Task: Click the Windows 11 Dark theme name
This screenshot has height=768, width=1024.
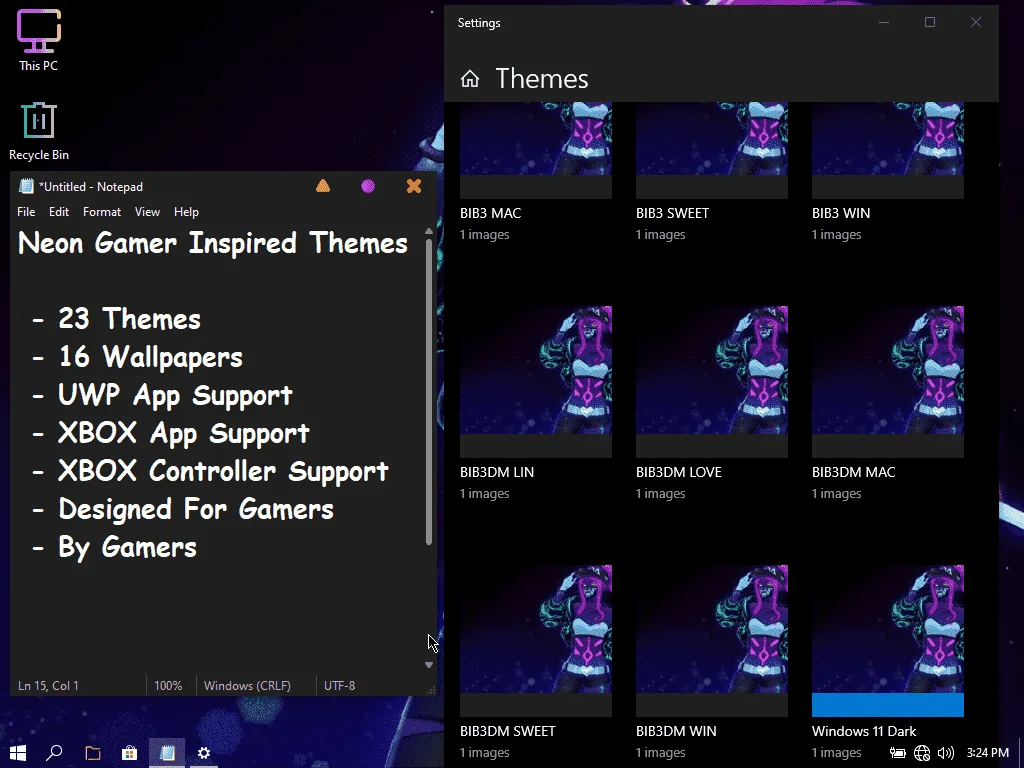Action: [864, 731]
